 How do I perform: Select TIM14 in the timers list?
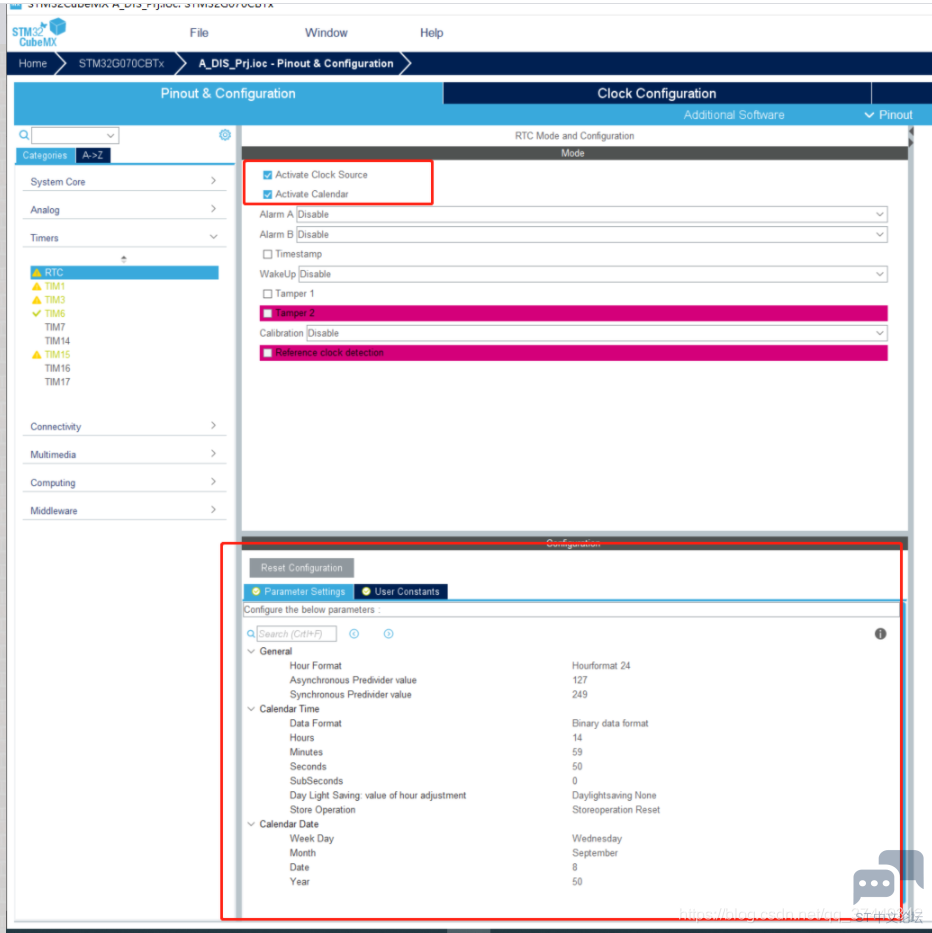[57, 341]
